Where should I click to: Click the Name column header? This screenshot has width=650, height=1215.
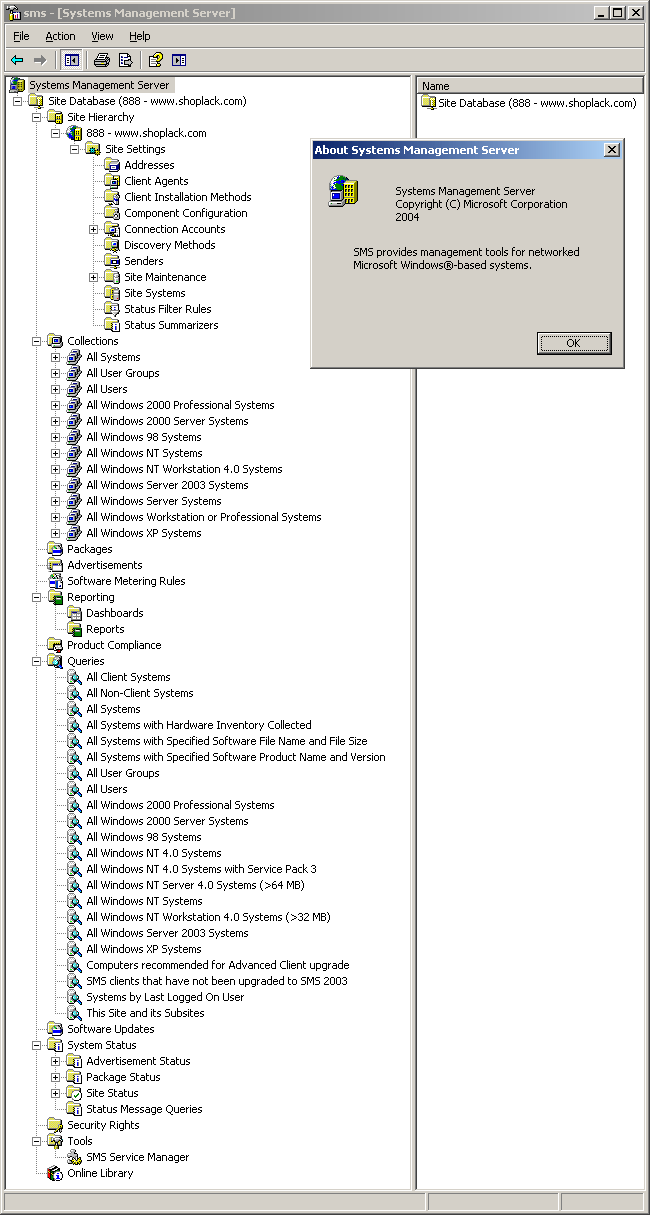pyautogui.click(x=530, y=86)
